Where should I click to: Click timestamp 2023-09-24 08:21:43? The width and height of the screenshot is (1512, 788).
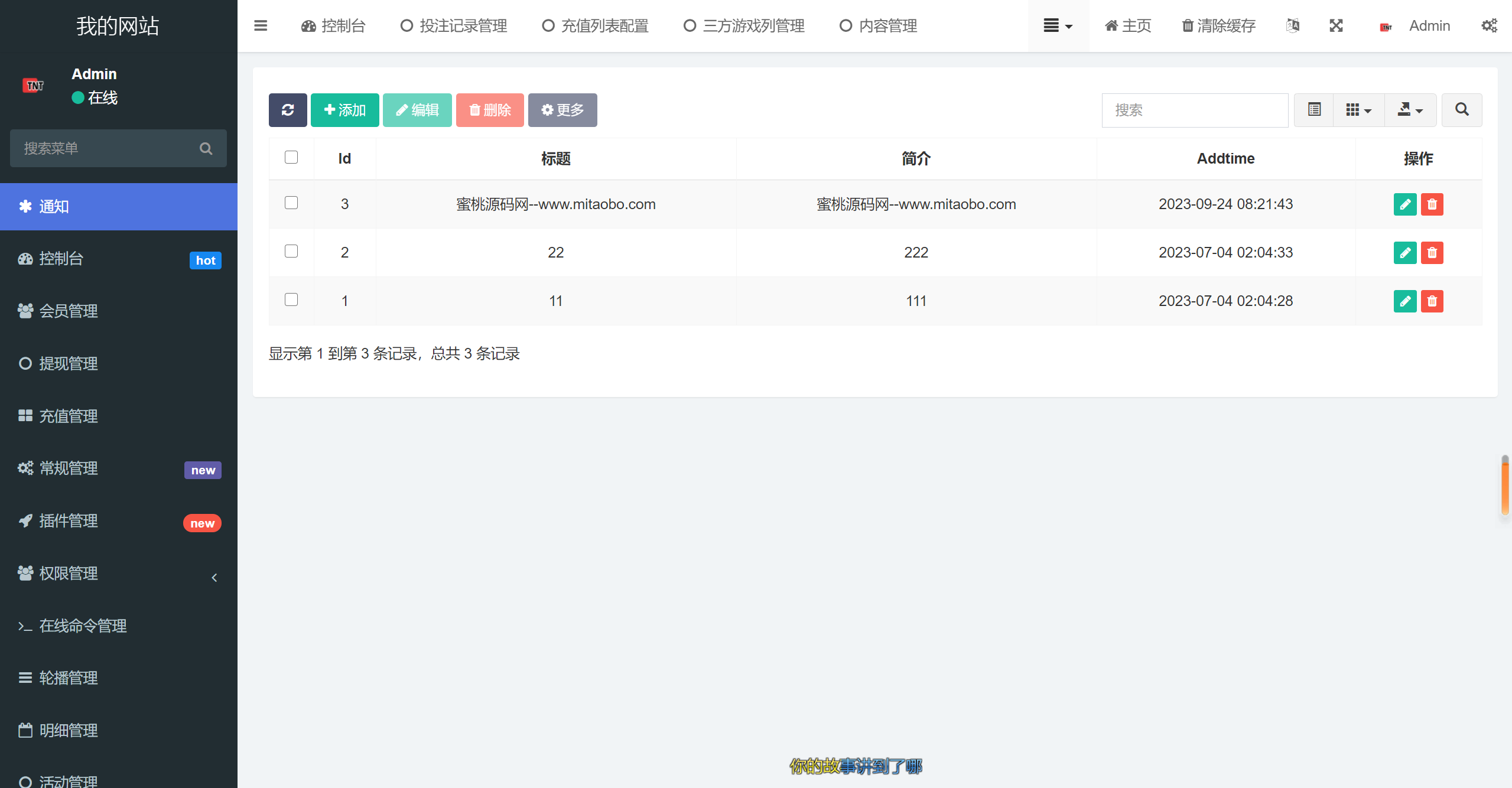tap(1226, 204)
